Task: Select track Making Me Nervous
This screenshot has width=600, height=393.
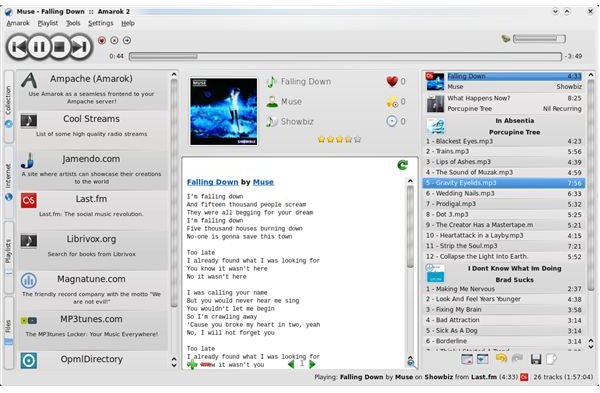Action: tap(504, 289)
